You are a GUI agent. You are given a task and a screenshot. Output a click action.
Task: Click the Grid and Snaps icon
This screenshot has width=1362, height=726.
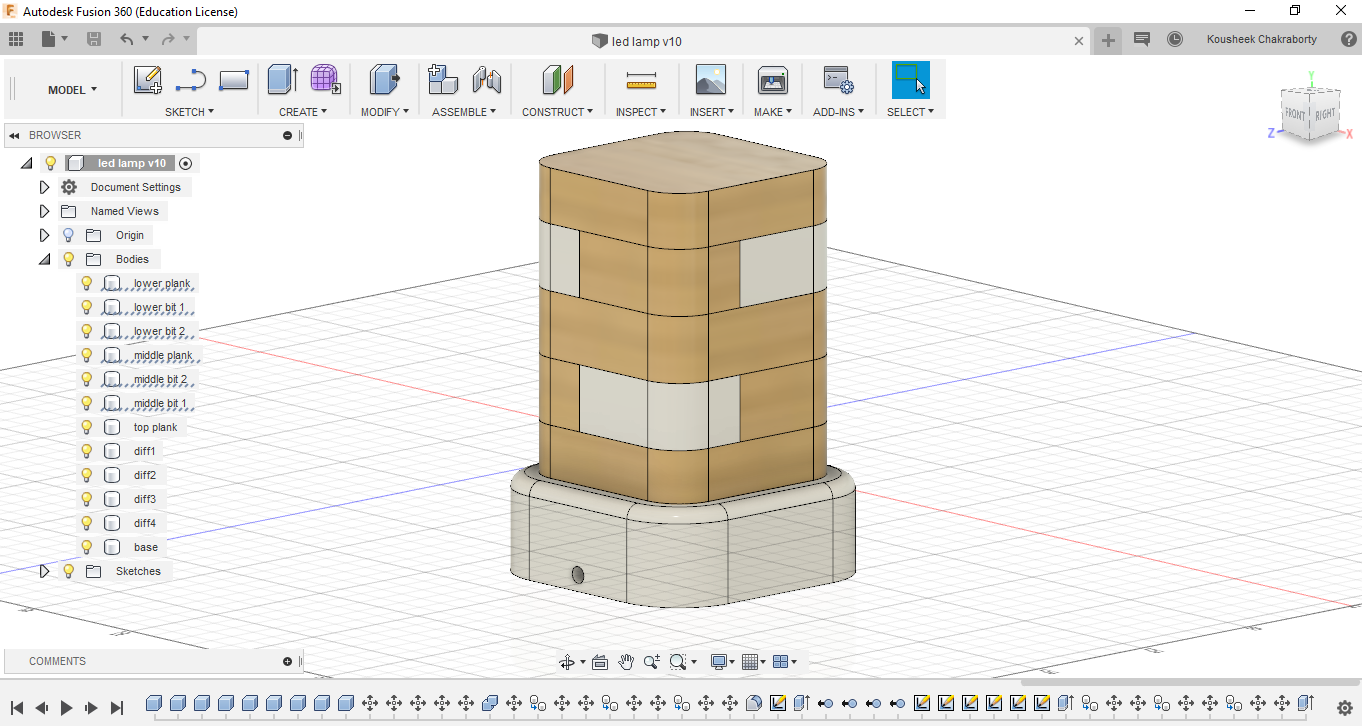tap(751, 661)
